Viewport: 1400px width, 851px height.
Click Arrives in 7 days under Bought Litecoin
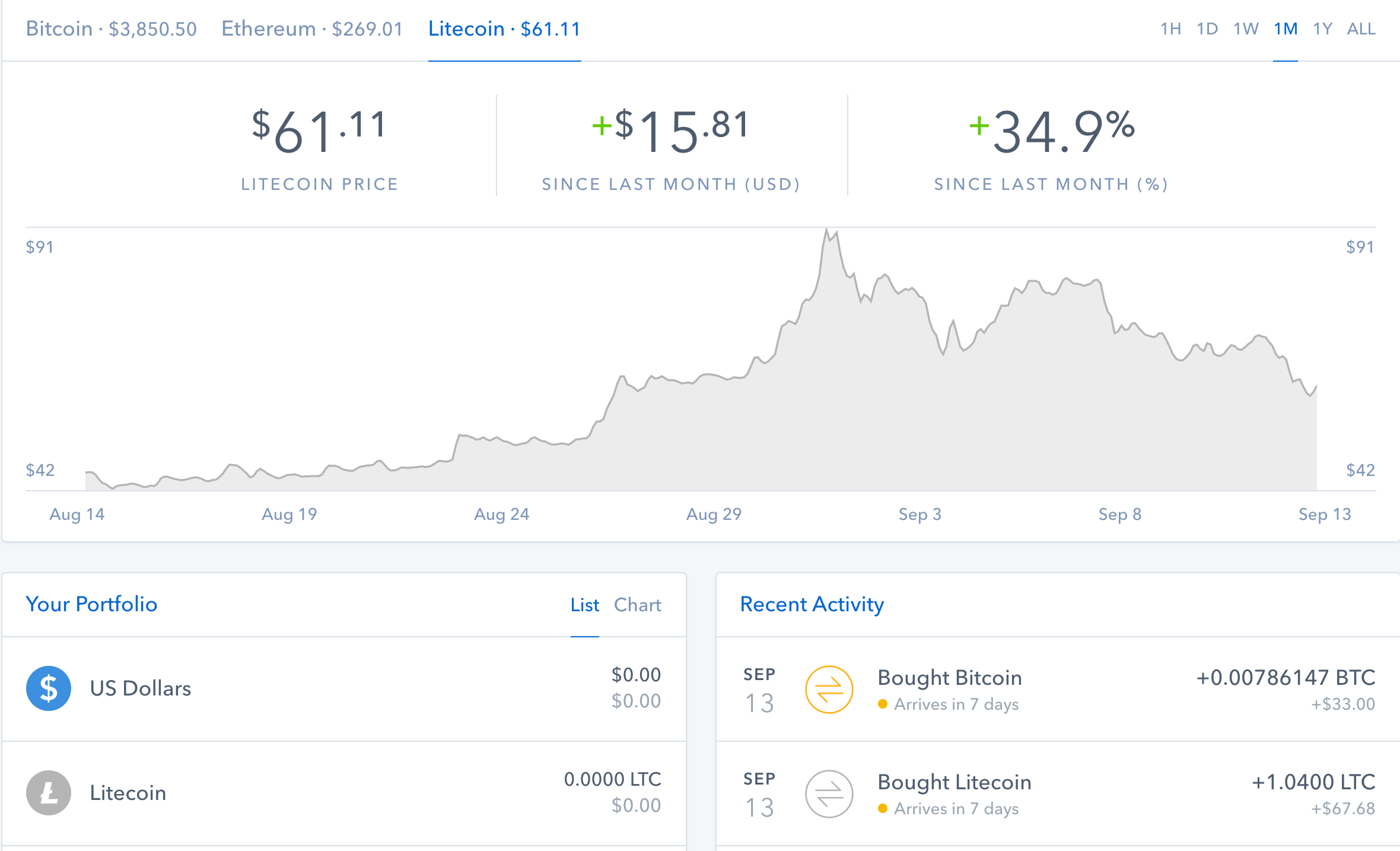point(956,809)
